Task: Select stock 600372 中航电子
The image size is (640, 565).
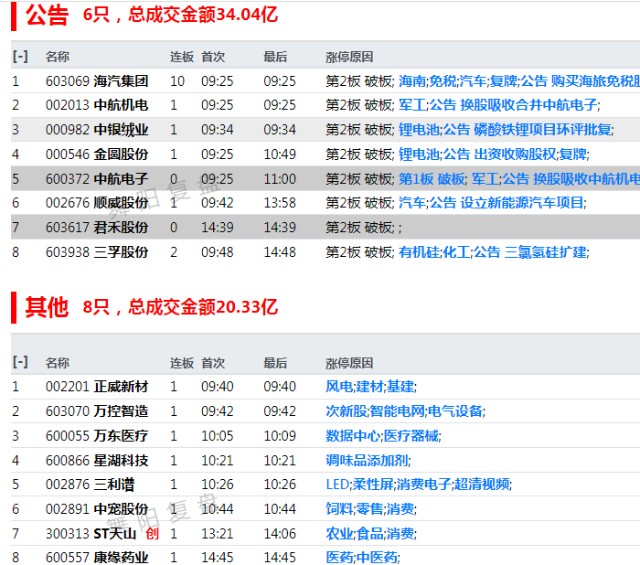Action: pos(97,178)
